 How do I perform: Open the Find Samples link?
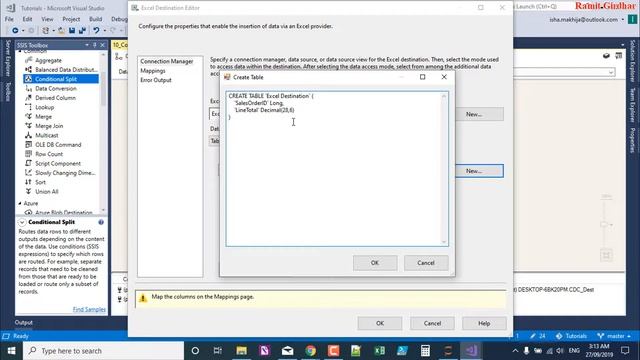pyautogui.click(x=89, y=309)
